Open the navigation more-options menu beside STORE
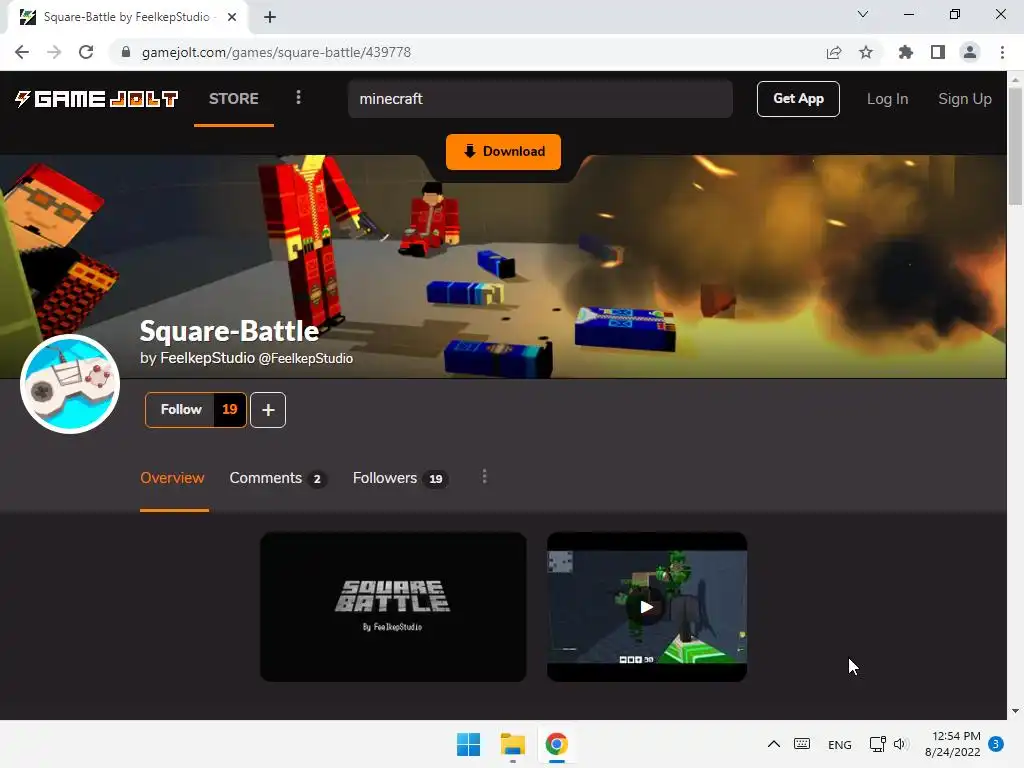1024x768 pixels. click(298, 98)
